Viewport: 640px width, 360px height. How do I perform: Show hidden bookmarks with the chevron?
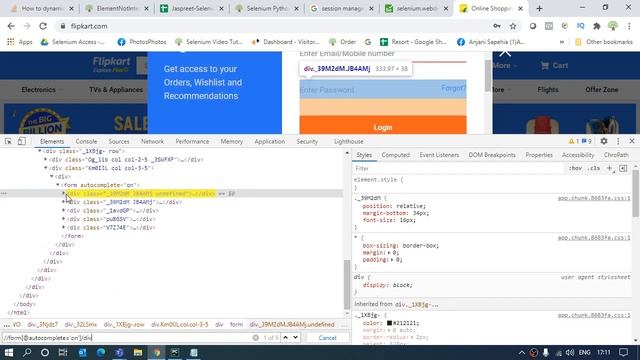[x=562, y=42]
